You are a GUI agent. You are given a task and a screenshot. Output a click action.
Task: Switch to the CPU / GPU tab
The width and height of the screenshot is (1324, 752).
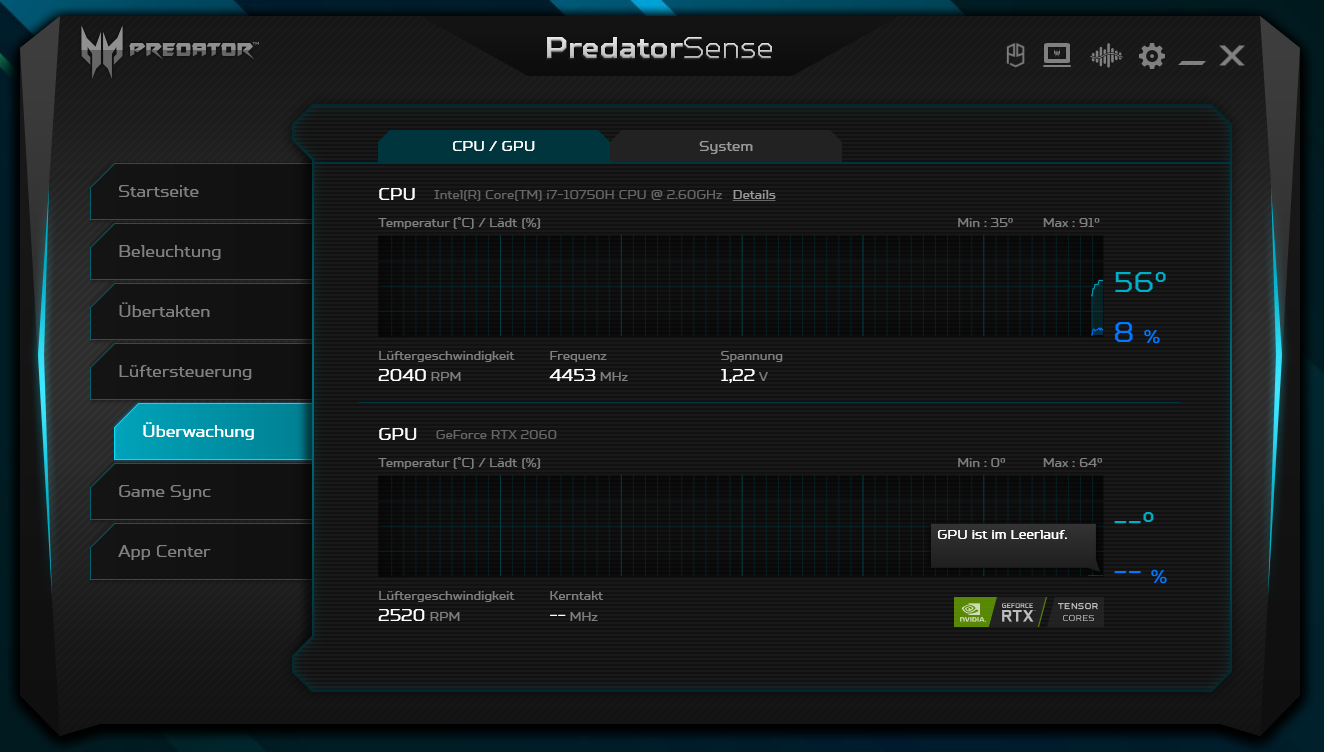tap(494, 146)
